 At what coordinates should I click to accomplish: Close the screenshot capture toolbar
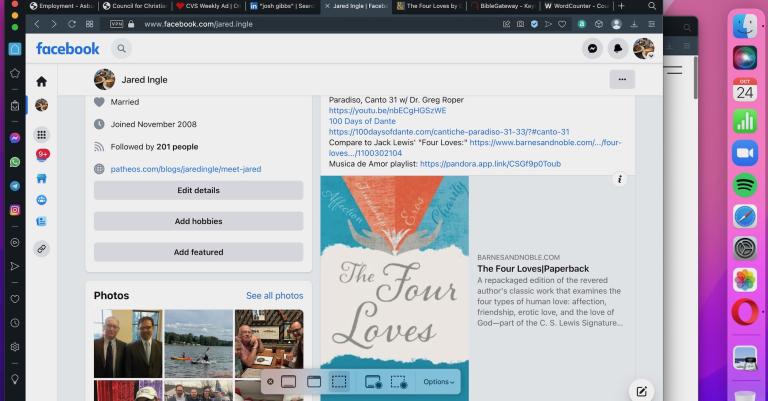tap(270, 382)
